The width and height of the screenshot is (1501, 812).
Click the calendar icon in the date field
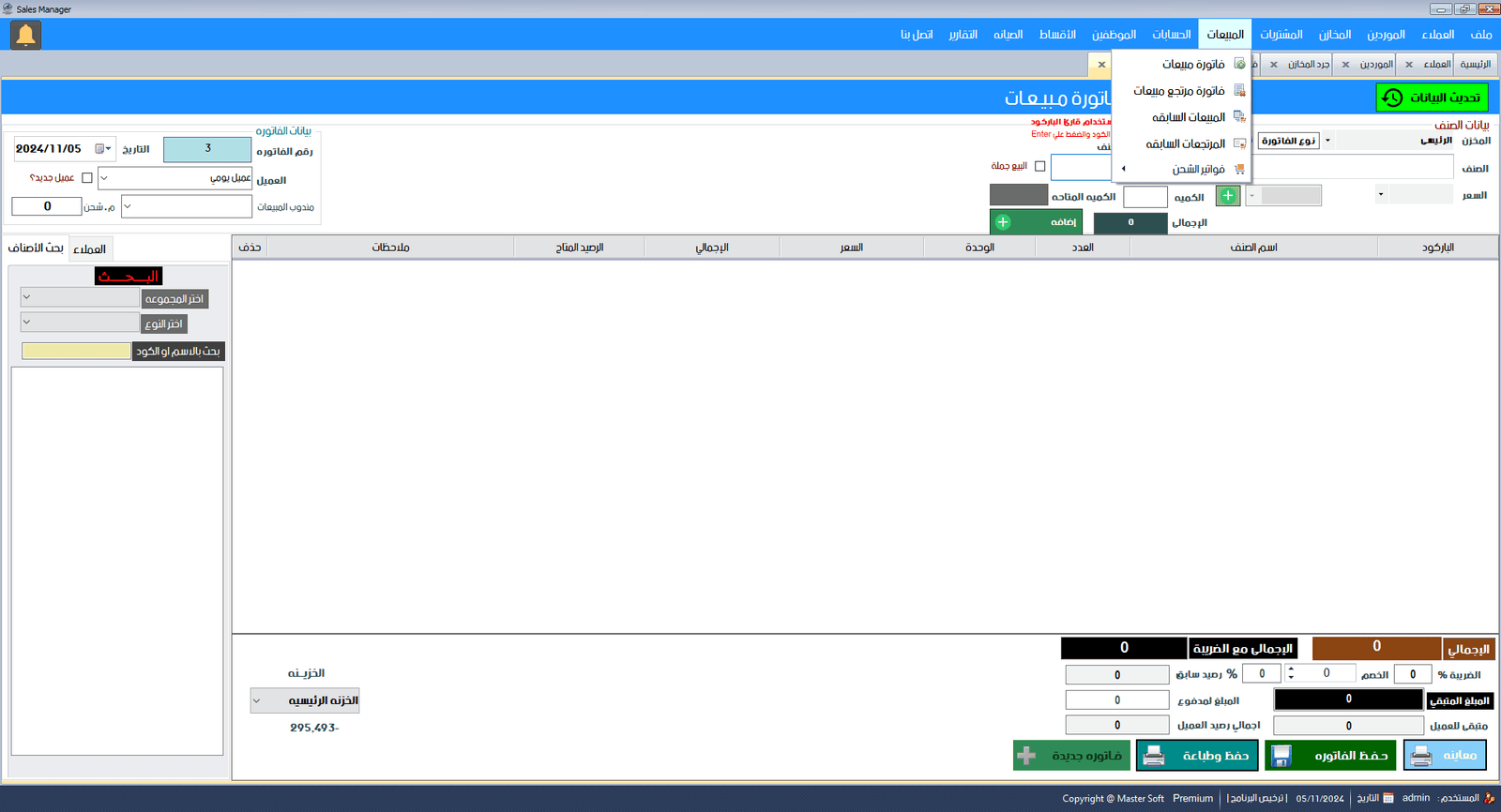pos(100,149)
